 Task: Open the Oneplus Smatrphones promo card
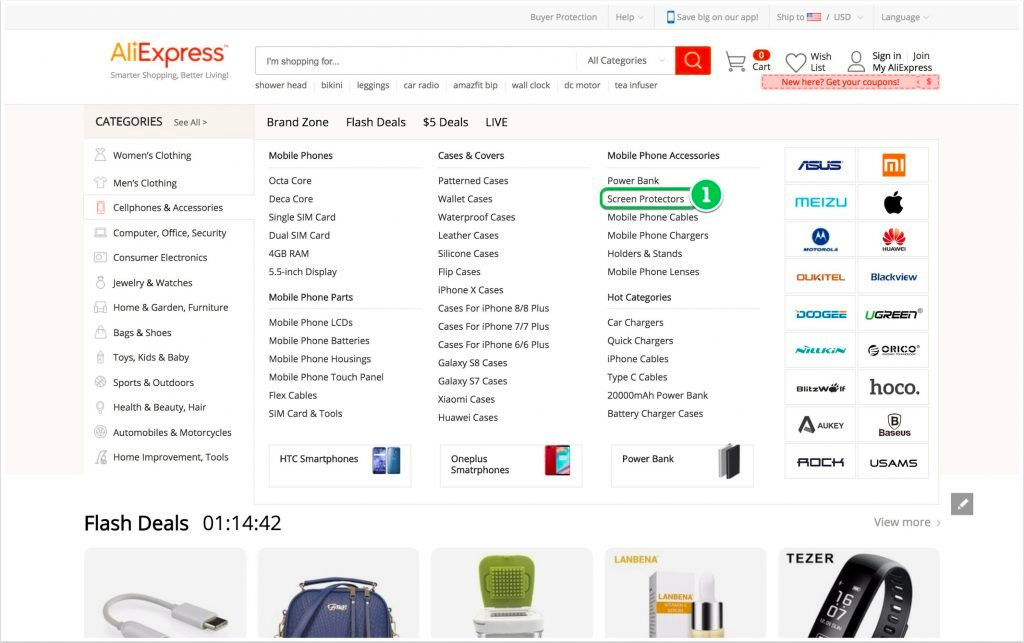pyautogui.click(x=511, y=465)
